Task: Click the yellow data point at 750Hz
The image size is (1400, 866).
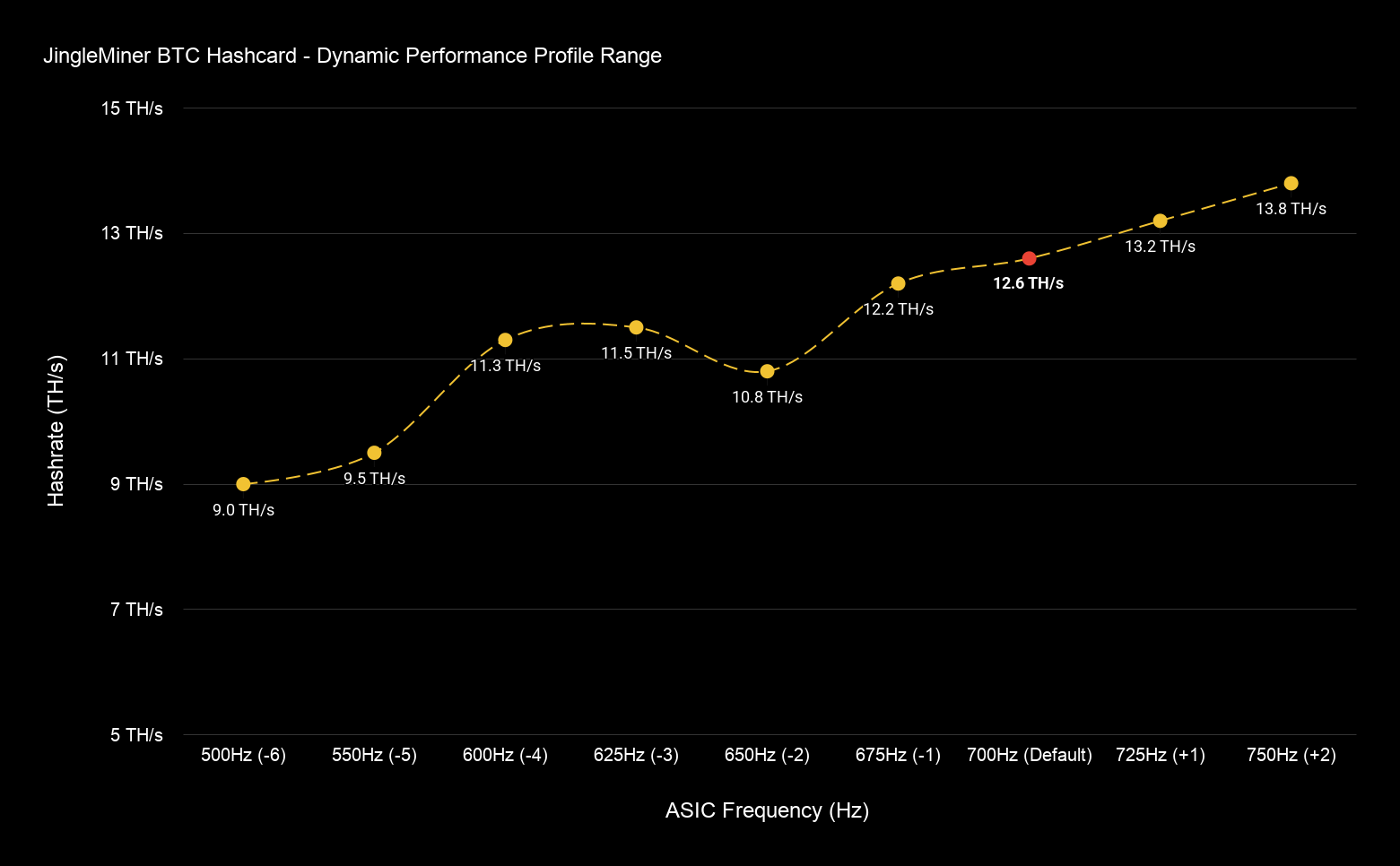Action: (1291, 183)
